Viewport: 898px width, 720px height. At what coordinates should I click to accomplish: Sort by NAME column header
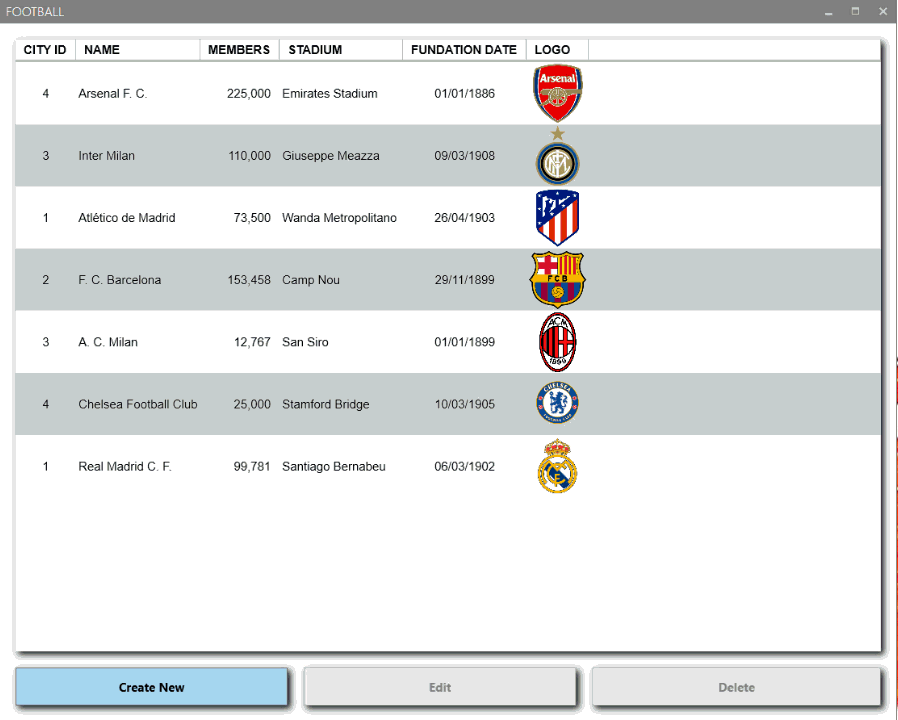coord(138,50)
